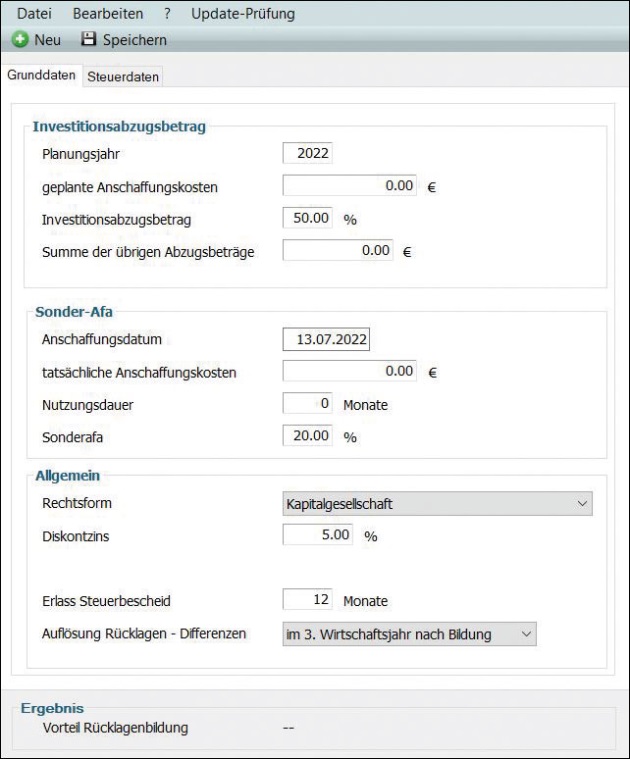Focus the tatsächliche Anschaffungskosten field
The image size is (630, 759).
click(x=349, y=372)
